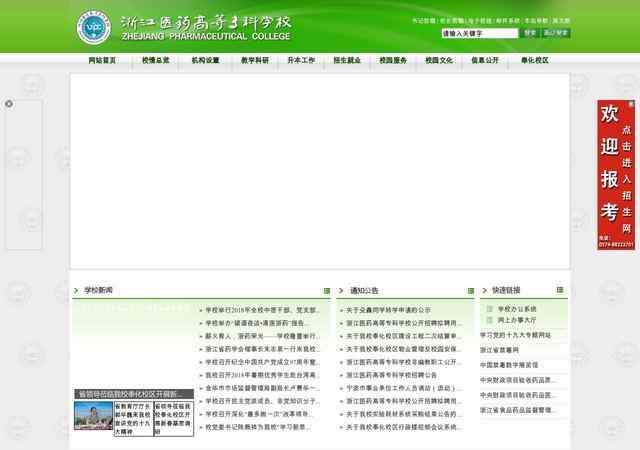
Task: Open the 学校办公系统 quick link
Action: click(517, 309)
